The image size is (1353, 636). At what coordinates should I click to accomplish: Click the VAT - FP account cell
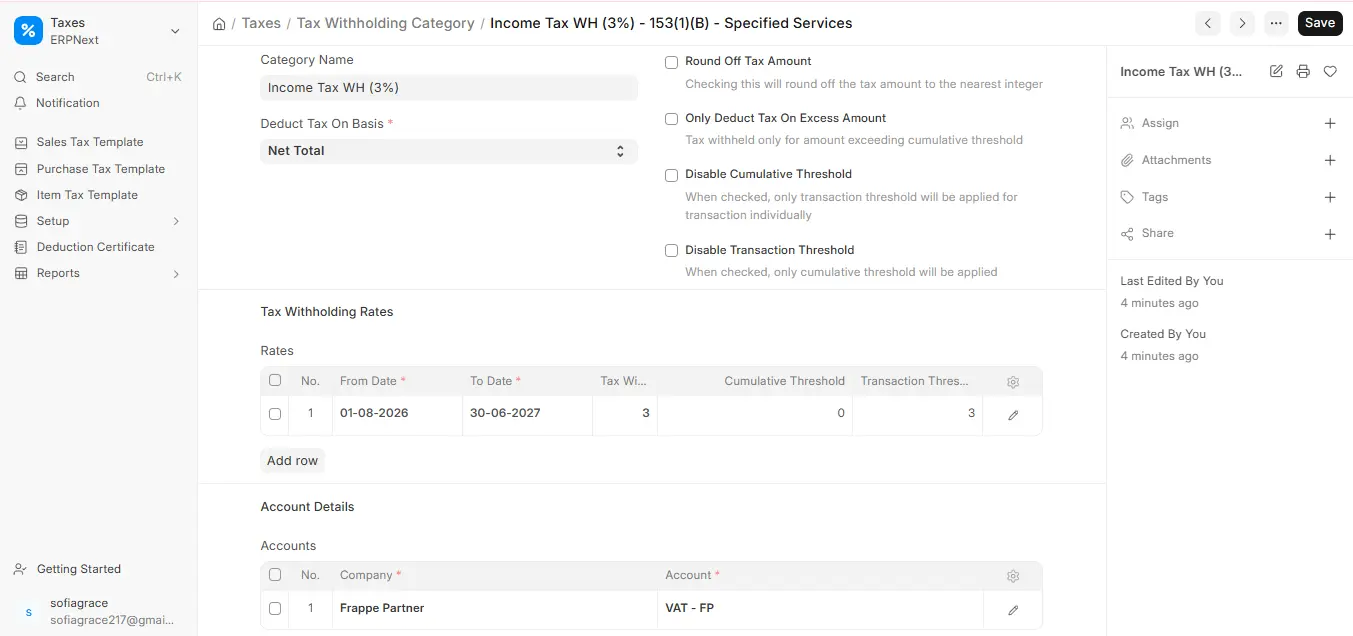820,608
